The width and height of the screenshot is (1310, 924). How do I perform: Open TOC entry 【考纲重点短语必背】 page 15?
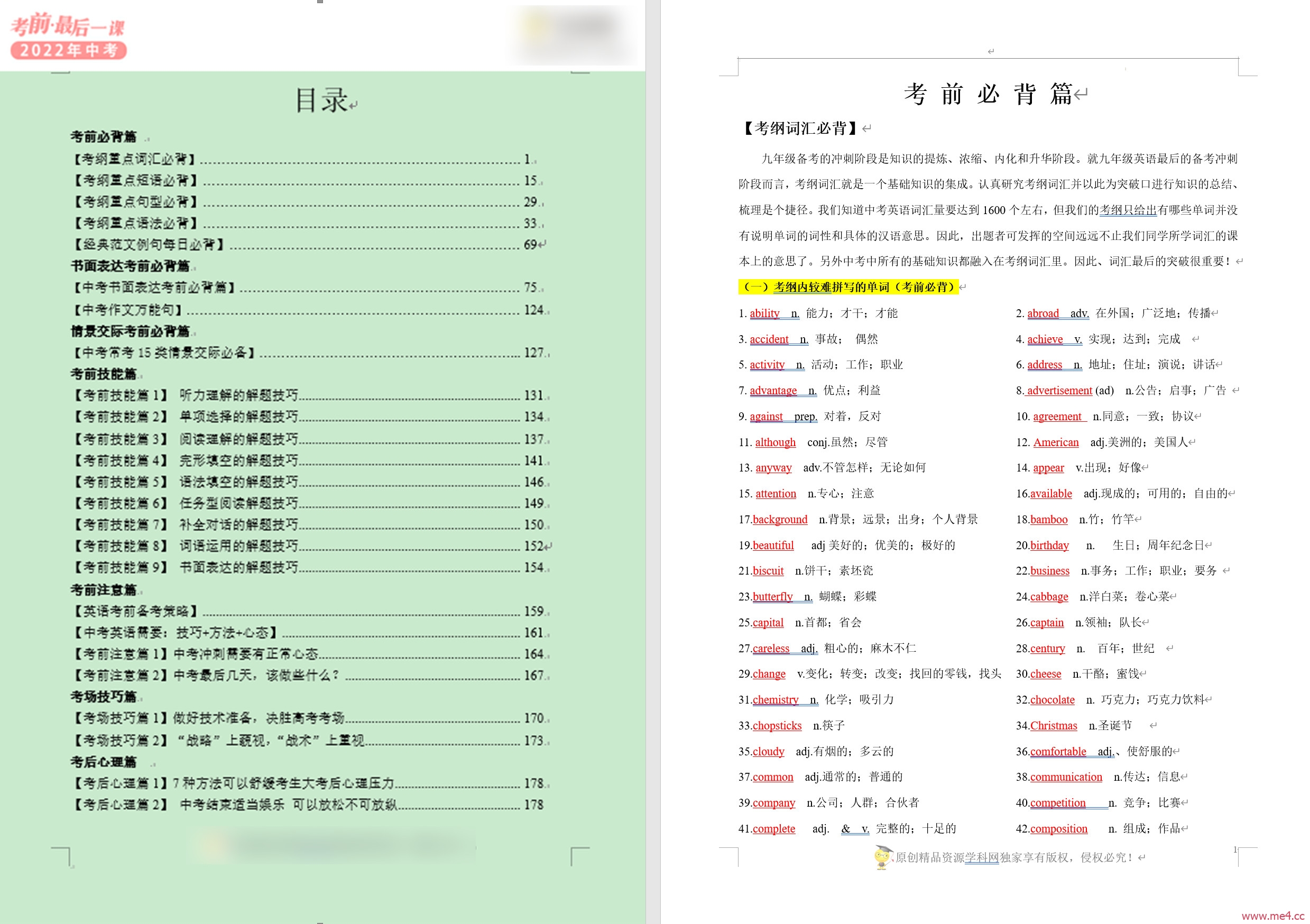point(306,181)
